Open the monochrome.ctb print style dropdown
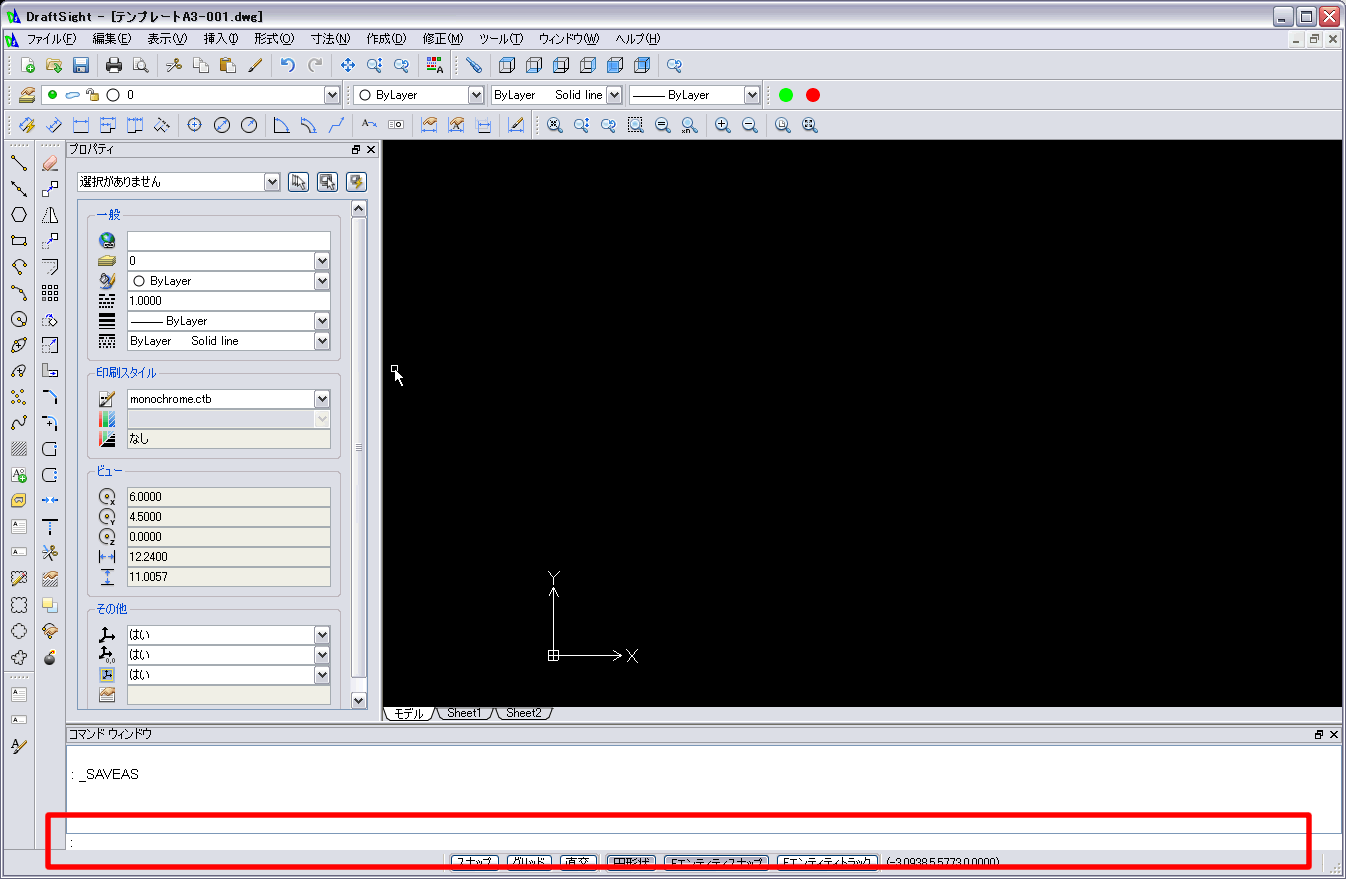Viewport: 1346px width, 879px height. [x=322, y=398]
